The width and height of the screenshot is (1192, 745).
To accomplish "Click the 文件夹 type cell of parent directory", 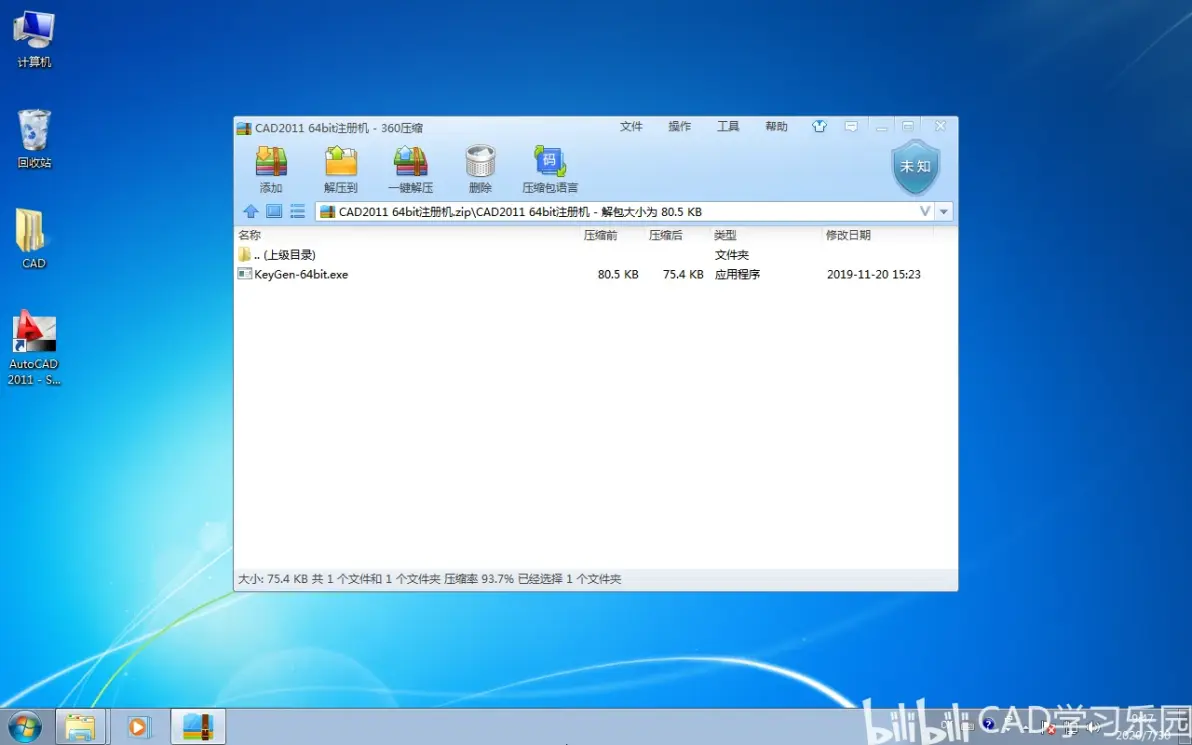I will (x=731, y=255).
